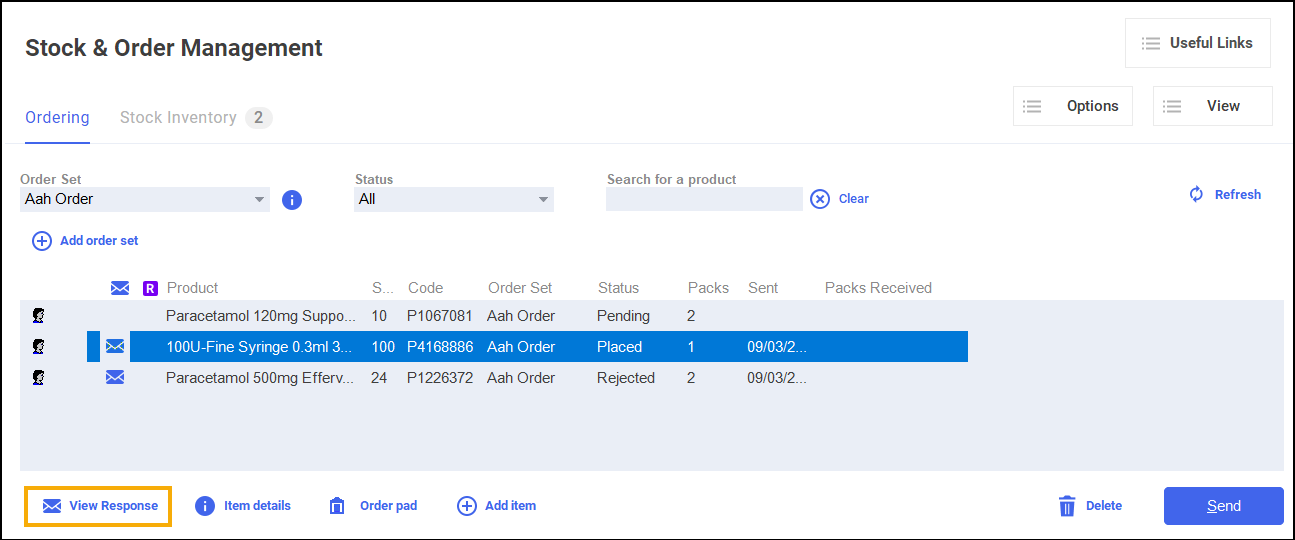Open the View menu
This screenshot has height=540, width=1295.
1212,106
